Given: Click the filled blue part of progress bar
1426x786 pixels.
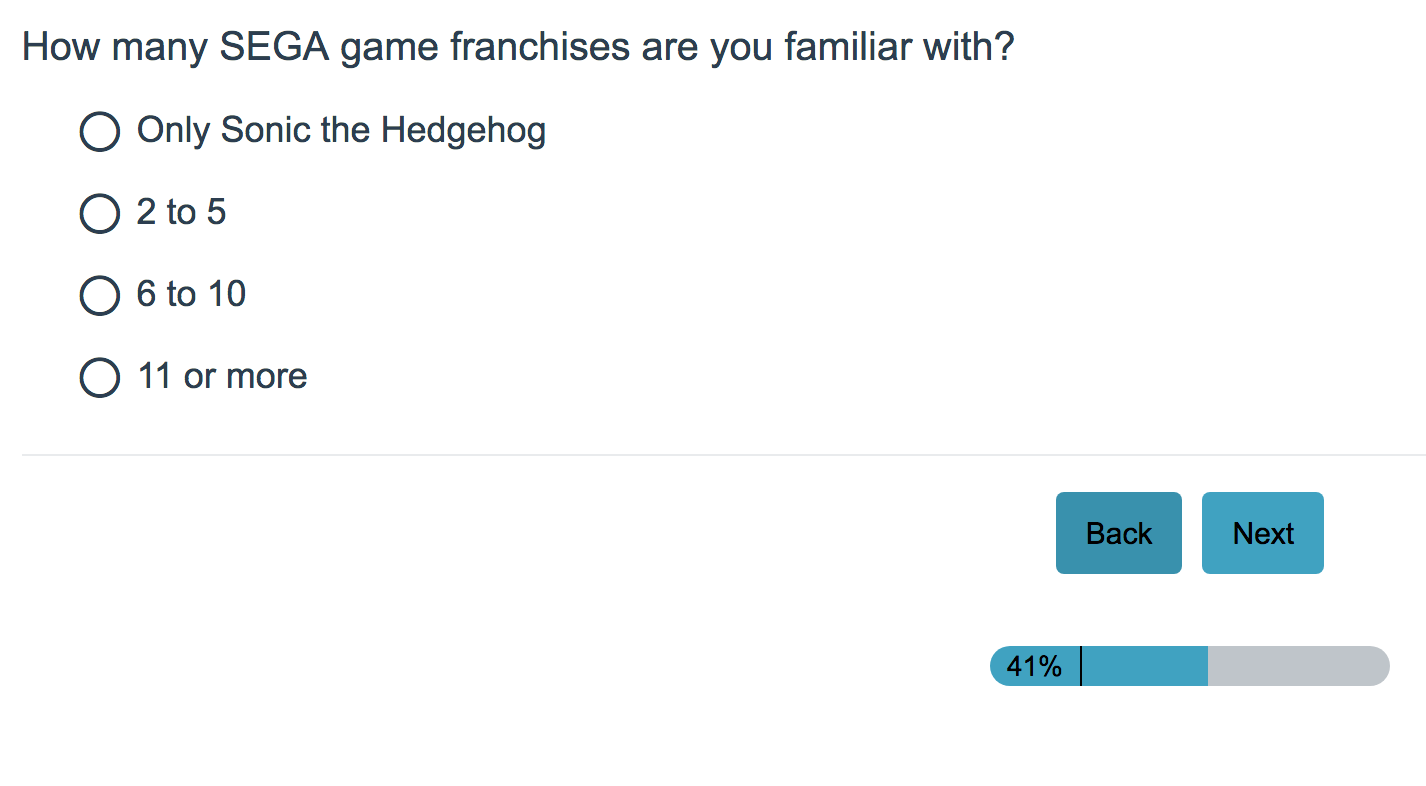Looking at the screenshot, I should tap(1145, 666).
